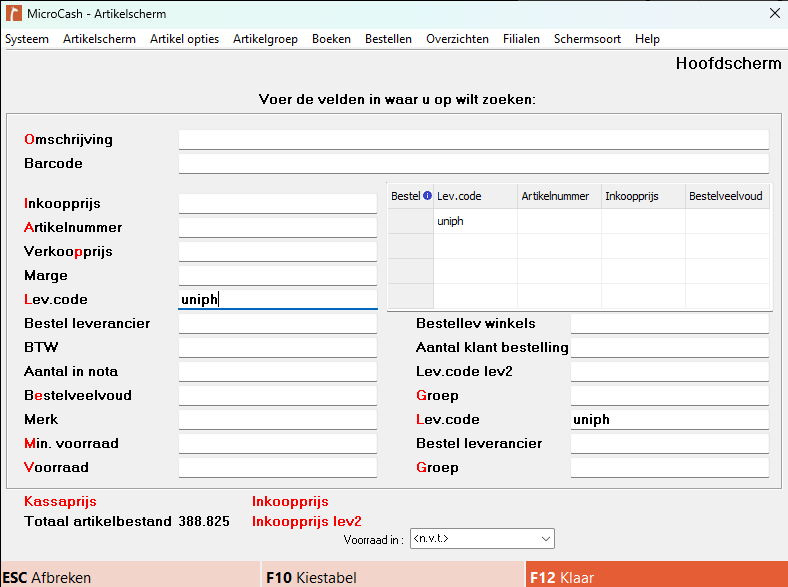This screenshot has height=587, width=788.
Task: Open the Artikelscherm menu
Action: click(99, 39)
